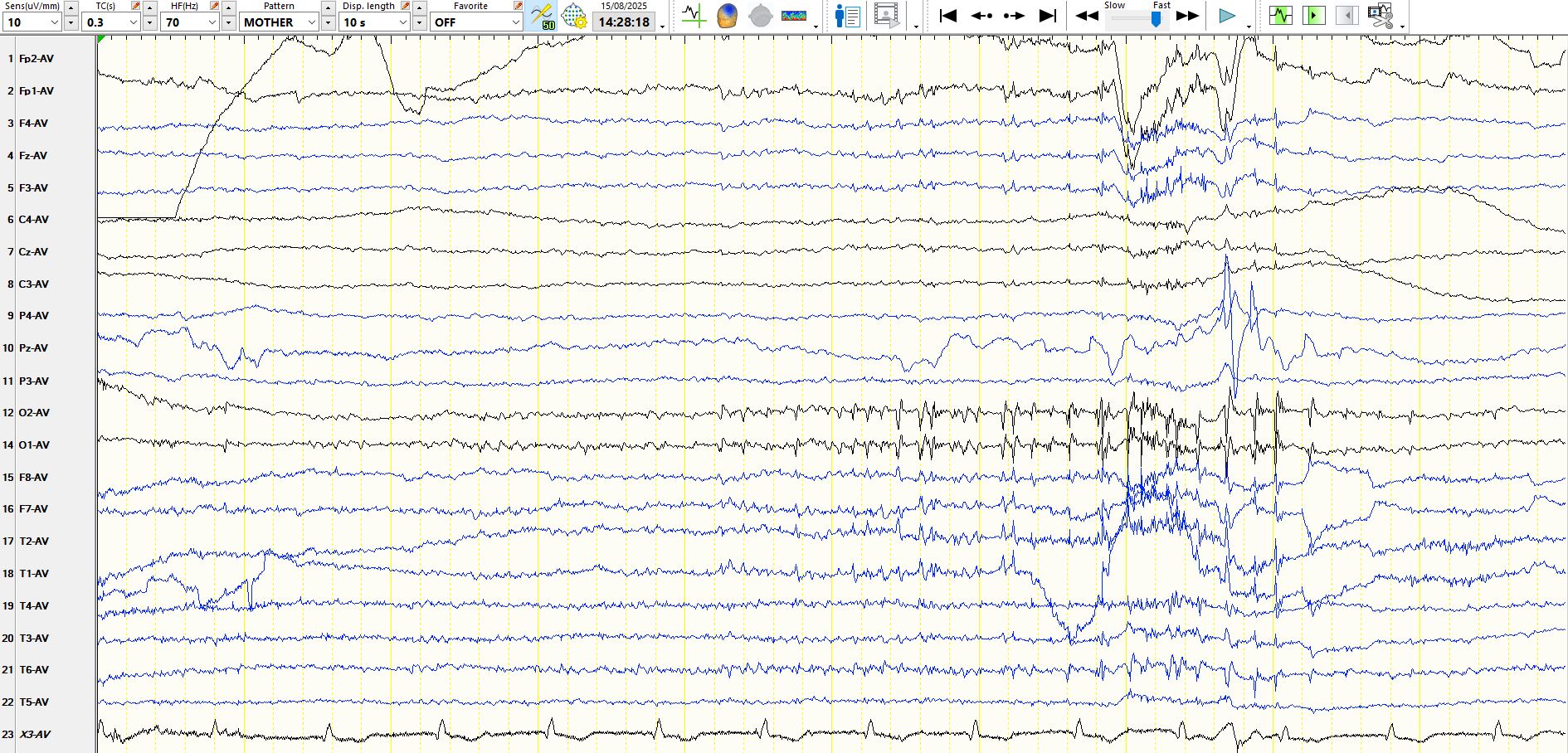The height and width of the screenshot is (753, 1568).
Task: Open the video playback window icon
Action: pos(887,16)
